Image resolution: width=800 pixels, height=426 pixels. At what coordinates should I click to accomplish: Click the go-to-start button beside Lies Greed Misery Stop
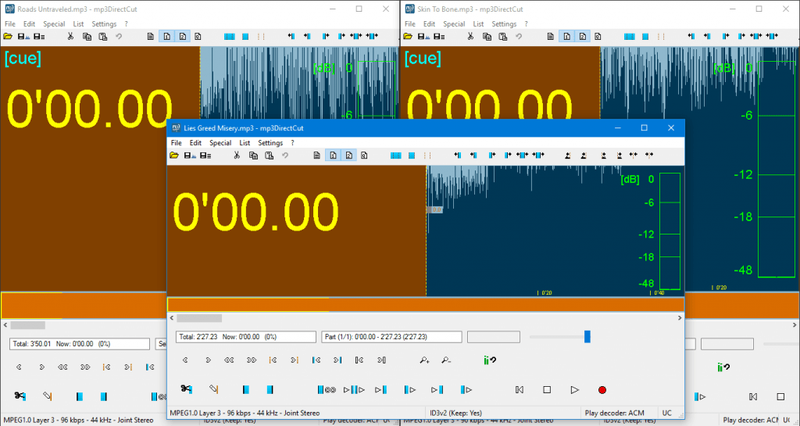tap(519, 390)
